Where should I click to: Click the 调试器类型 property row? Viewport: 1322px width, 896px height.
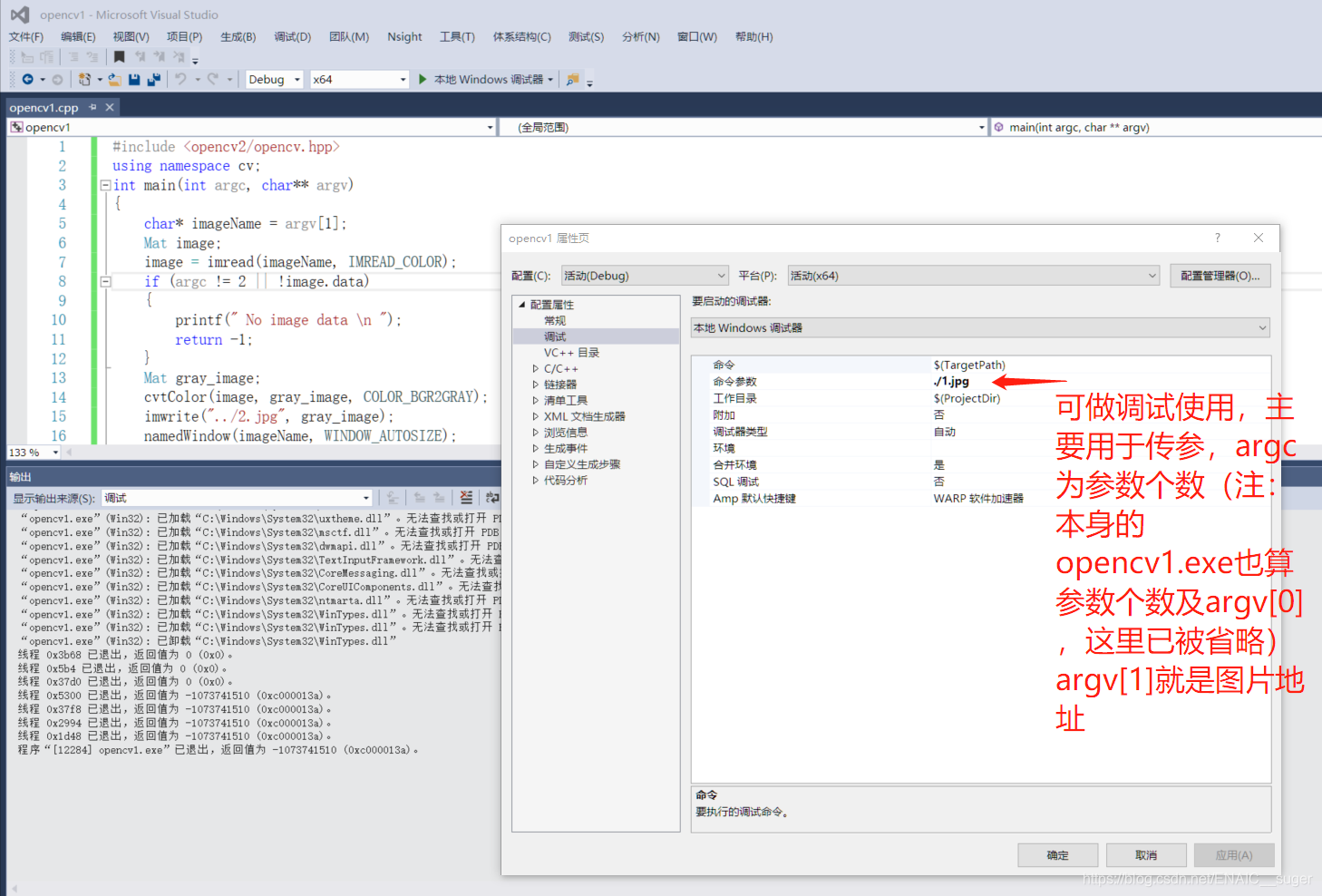pos(980,432)
